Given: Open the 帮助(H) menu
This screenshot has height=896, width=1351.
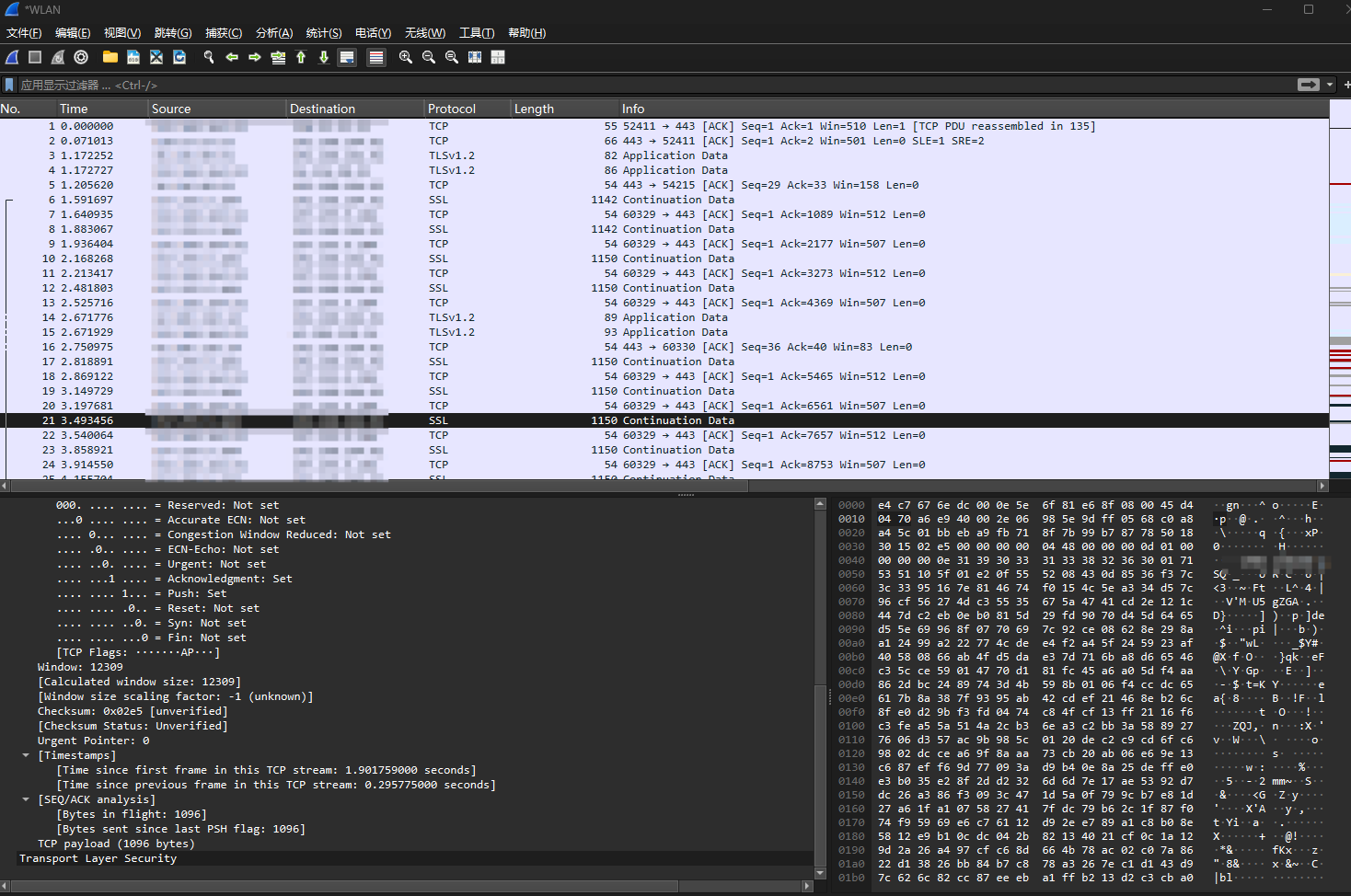Looking at the screenshot, I should 526,33.
